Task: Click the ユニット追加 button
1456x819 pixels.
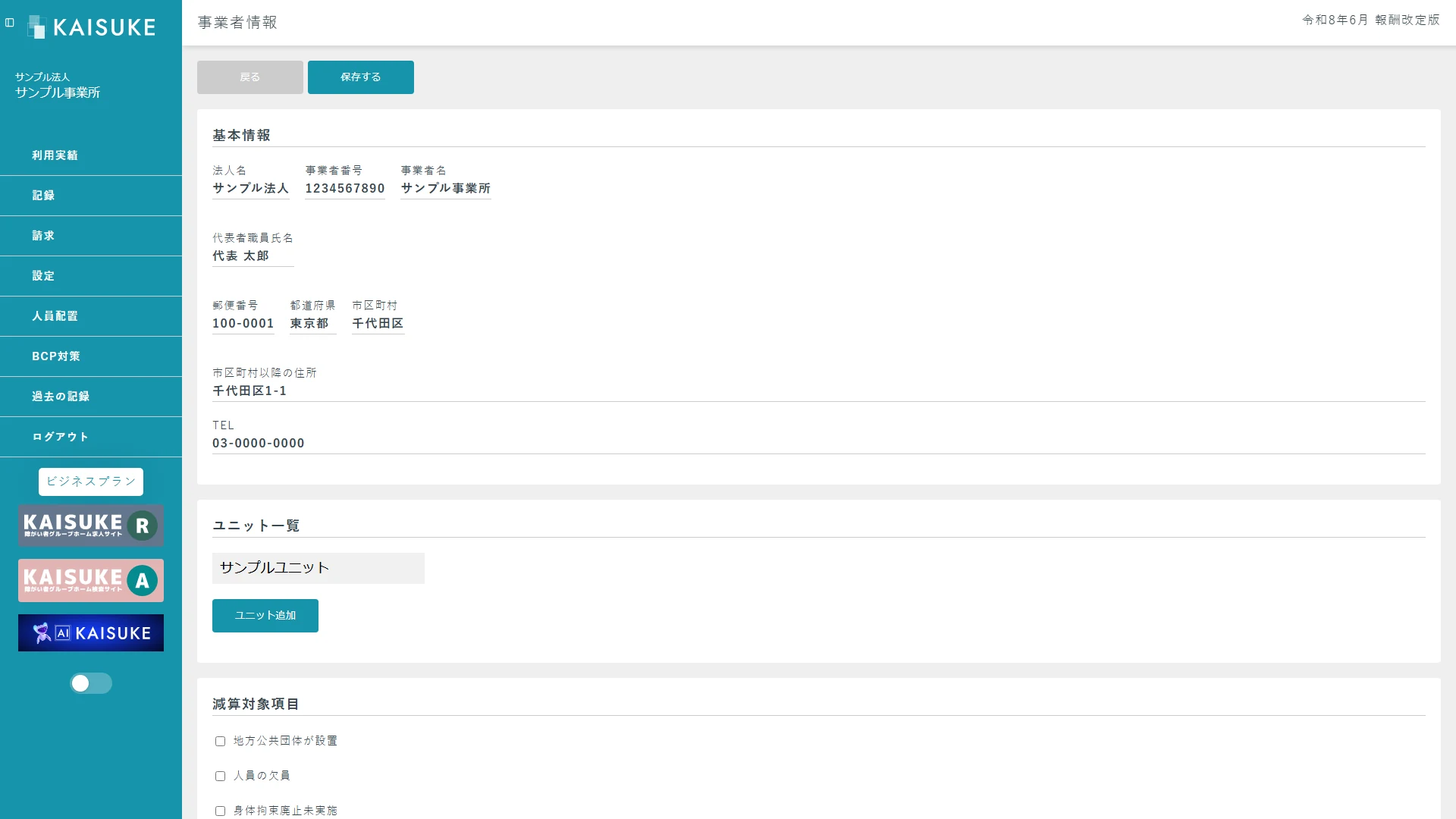Action: (265, 616)
